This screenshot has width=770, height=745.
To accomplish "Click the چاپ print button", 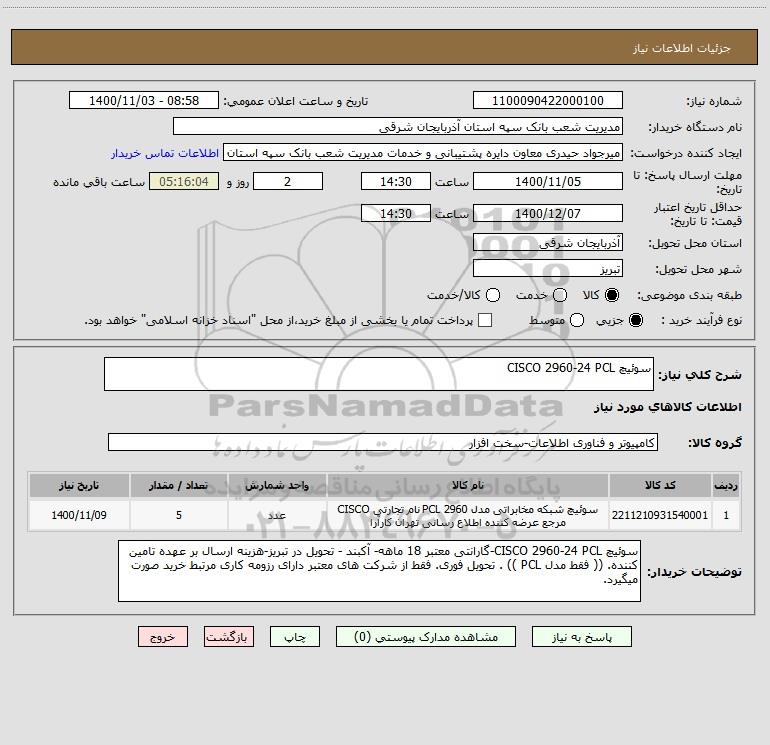I will point(295,636).
